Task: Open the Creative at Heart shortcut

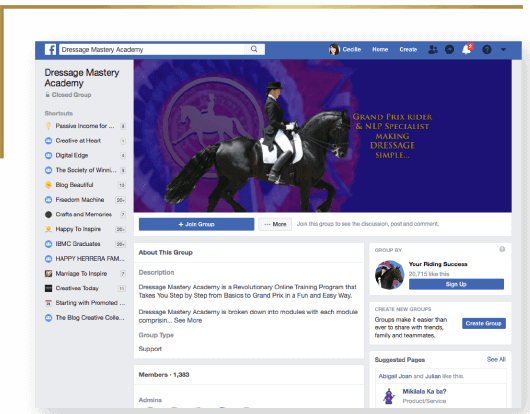Action: pyautogui.click(x=78, y=141)
